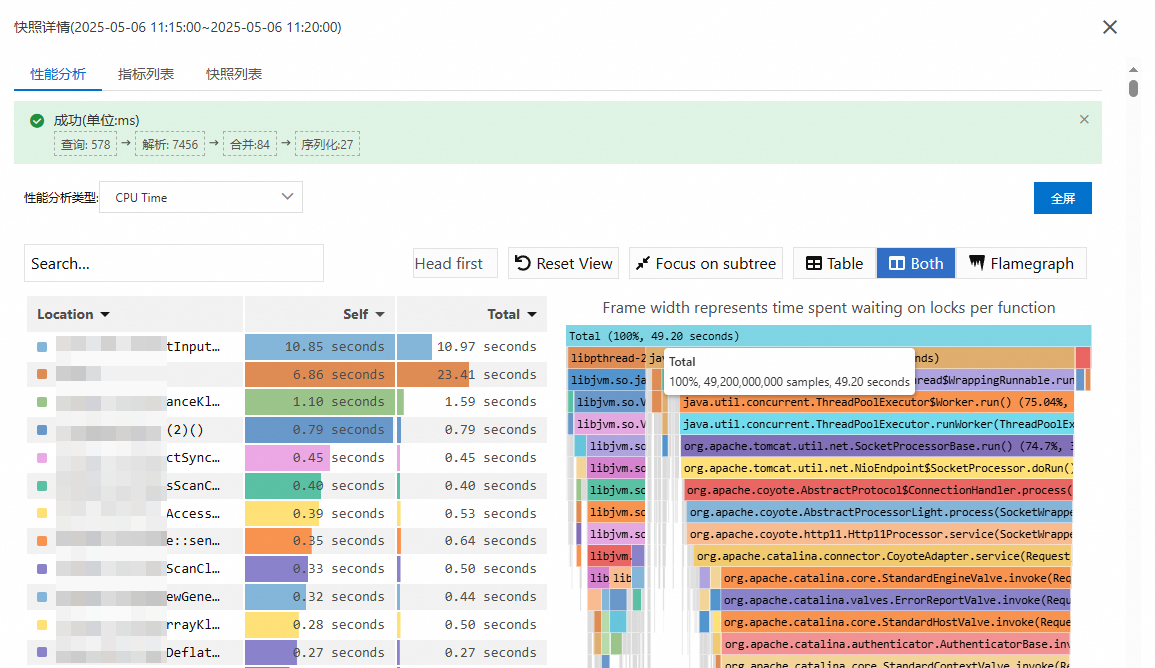The image size is (1155, 668).
Task: Switch to Flamegraph view
Action: 1021,264
